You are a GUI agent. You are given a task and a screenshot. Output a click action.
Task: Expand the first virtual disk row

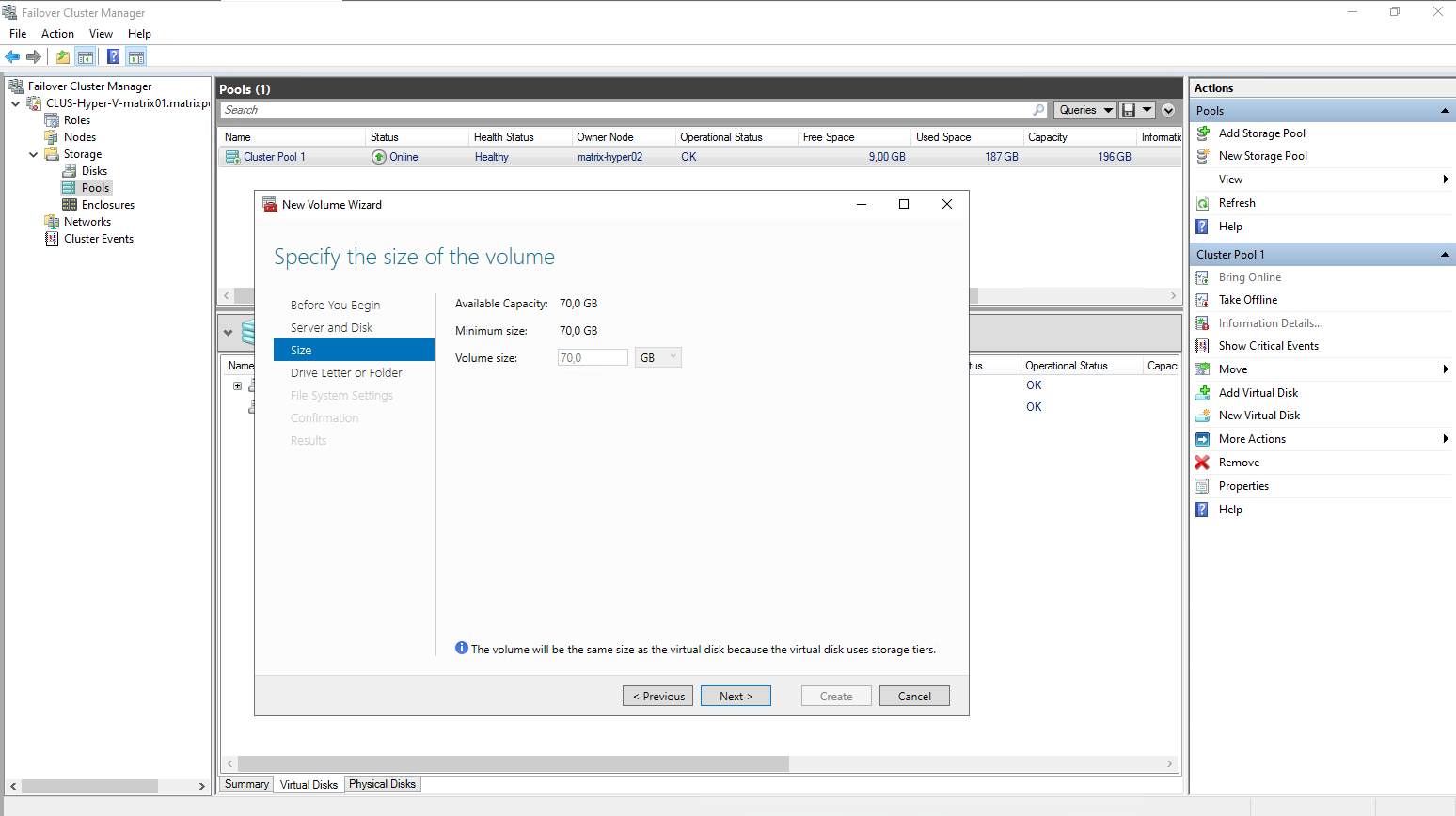pos(237,385)
